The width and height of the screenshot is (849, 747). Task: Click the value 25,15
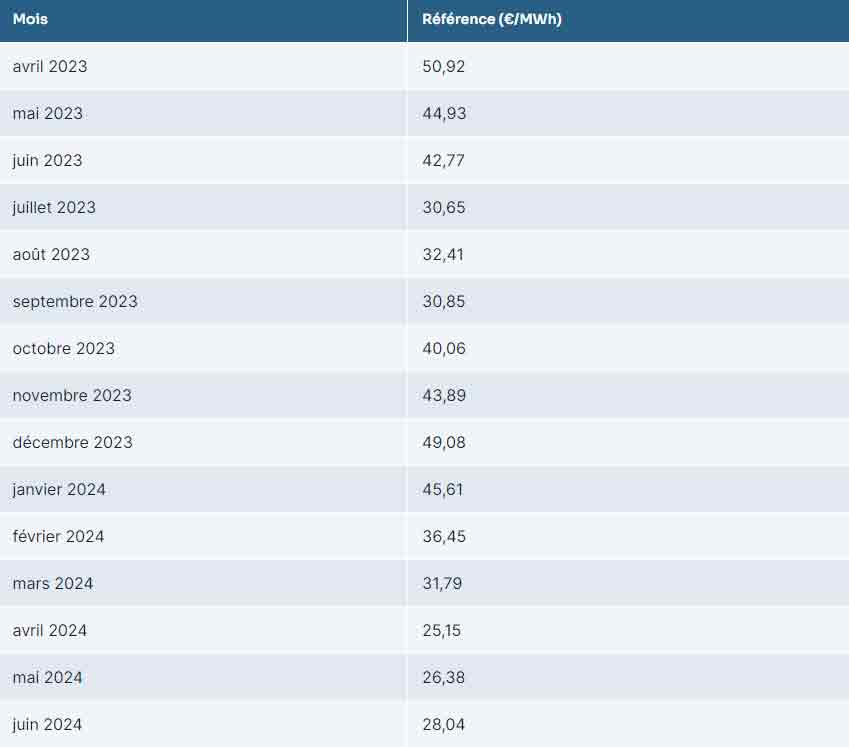pos(442,631)
